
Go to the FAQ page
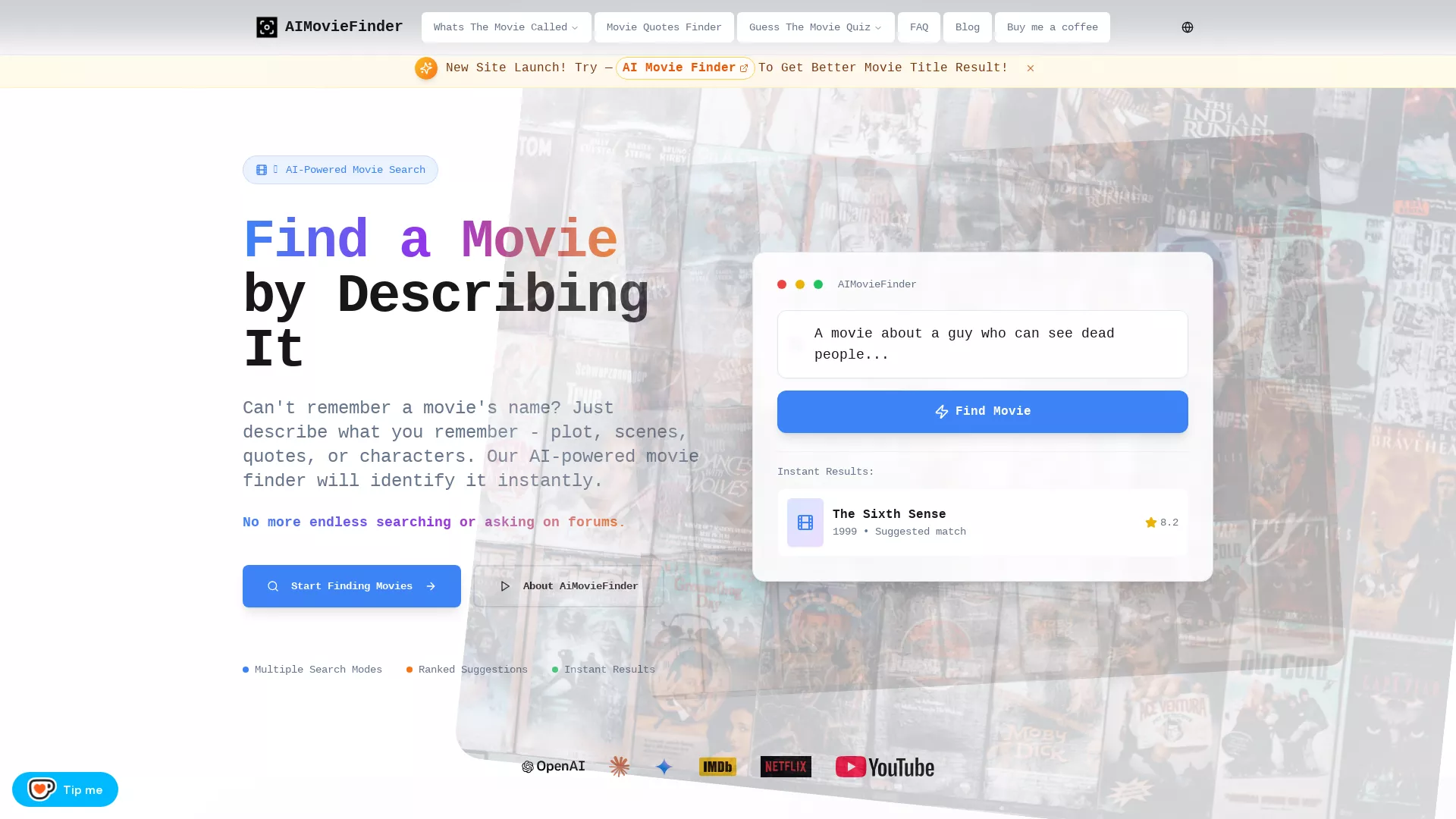(x=919, y=27)
